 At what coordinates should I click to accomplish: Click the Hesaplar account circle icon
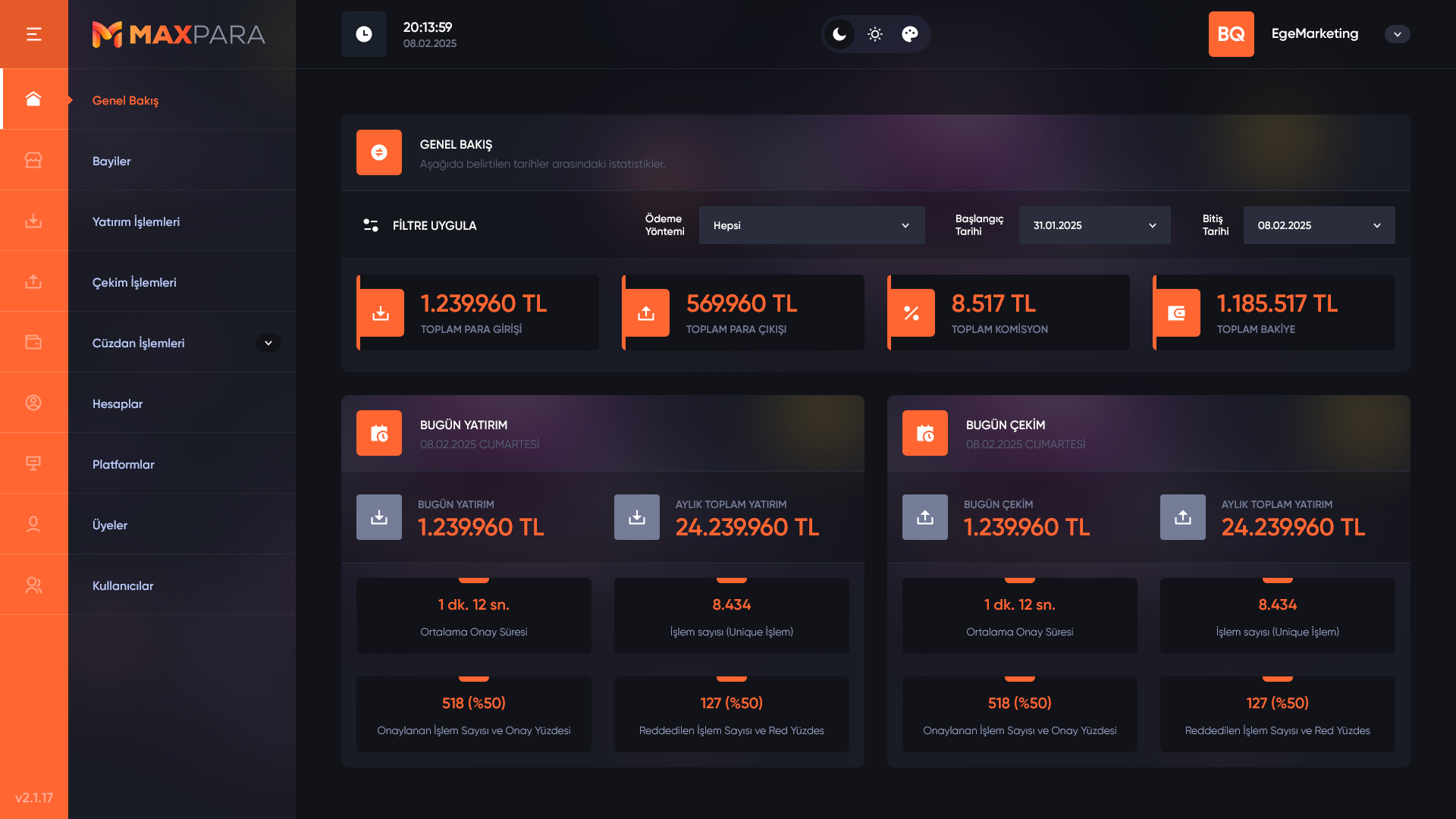33,403
